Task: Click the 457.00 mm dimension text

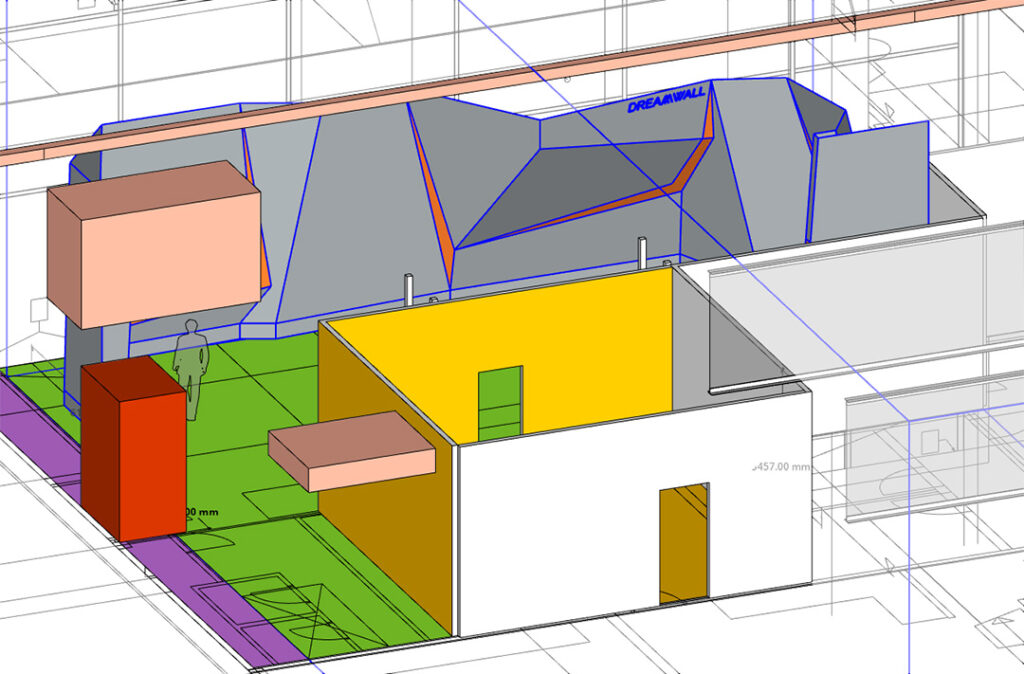Action: [x=781, y=468]
